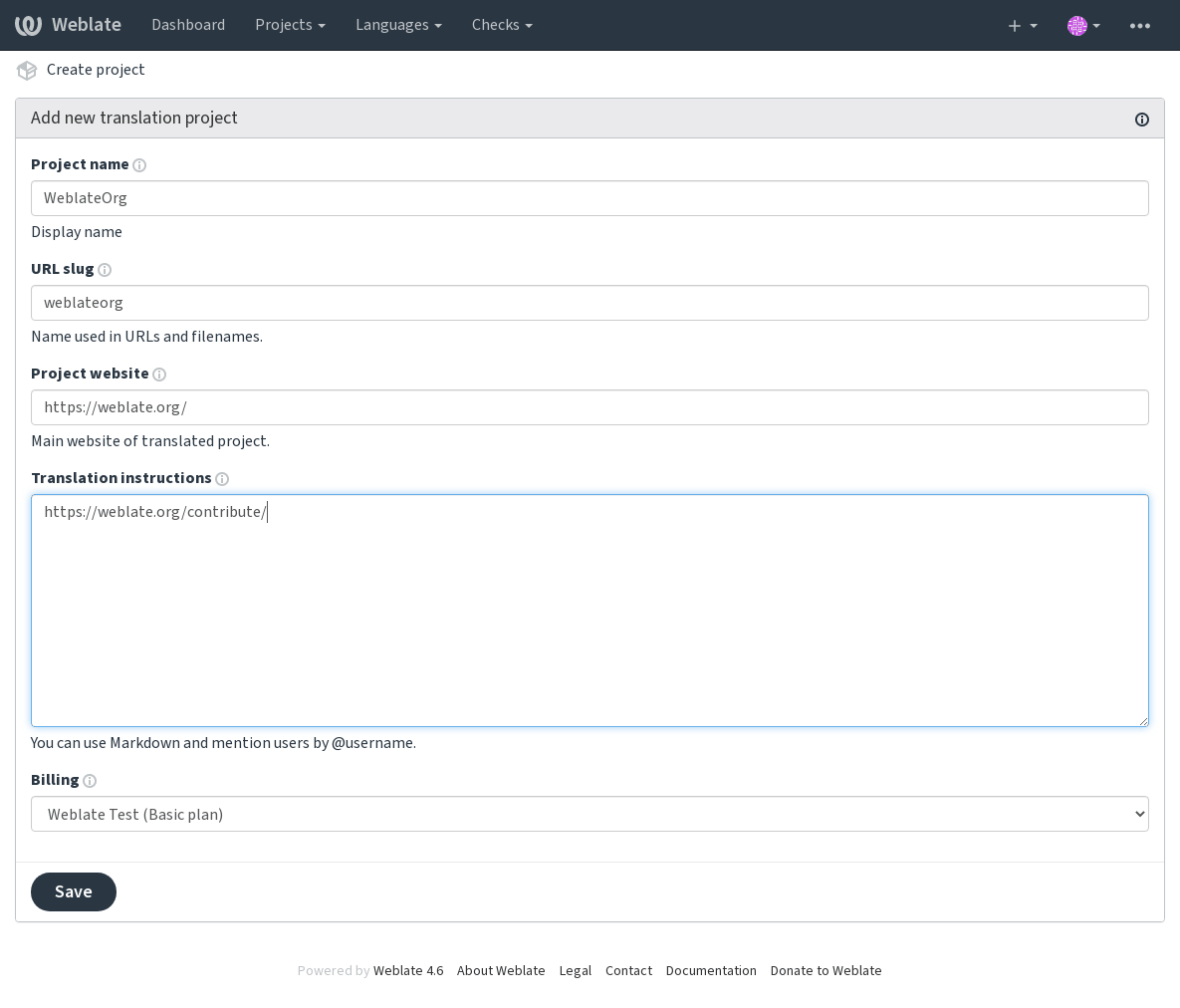The image size is (1180, 1008).
Task: Open the Weblate 4.6 footer link
Action: tap(408, 971)
